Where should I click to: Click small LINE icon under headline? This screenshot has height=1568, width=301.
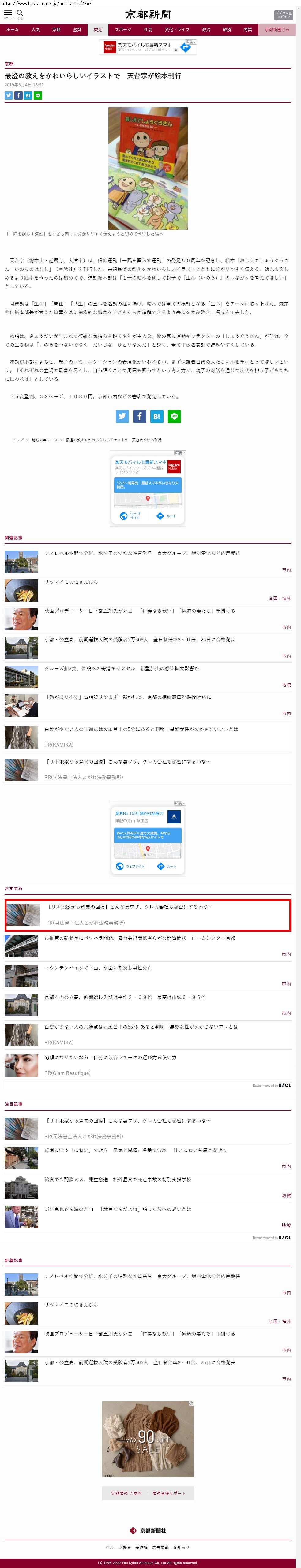tap(38, 95)
